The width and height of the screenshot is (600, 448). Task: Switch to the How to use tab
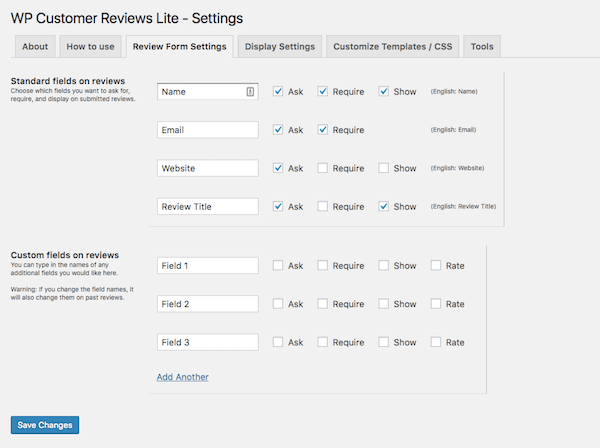[x=90, y=46]
